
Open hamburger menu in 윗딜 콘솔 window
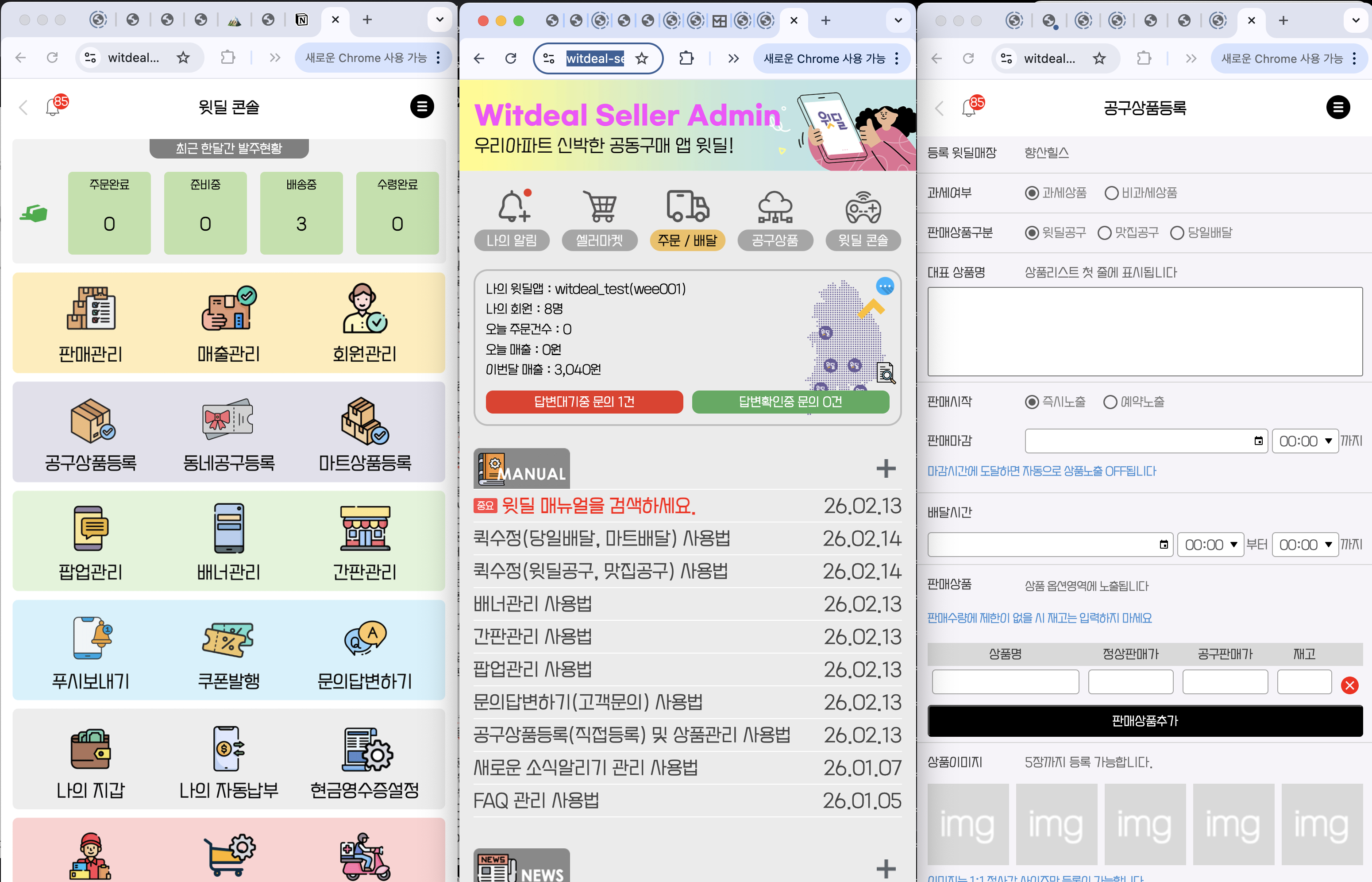click(422, 106)
